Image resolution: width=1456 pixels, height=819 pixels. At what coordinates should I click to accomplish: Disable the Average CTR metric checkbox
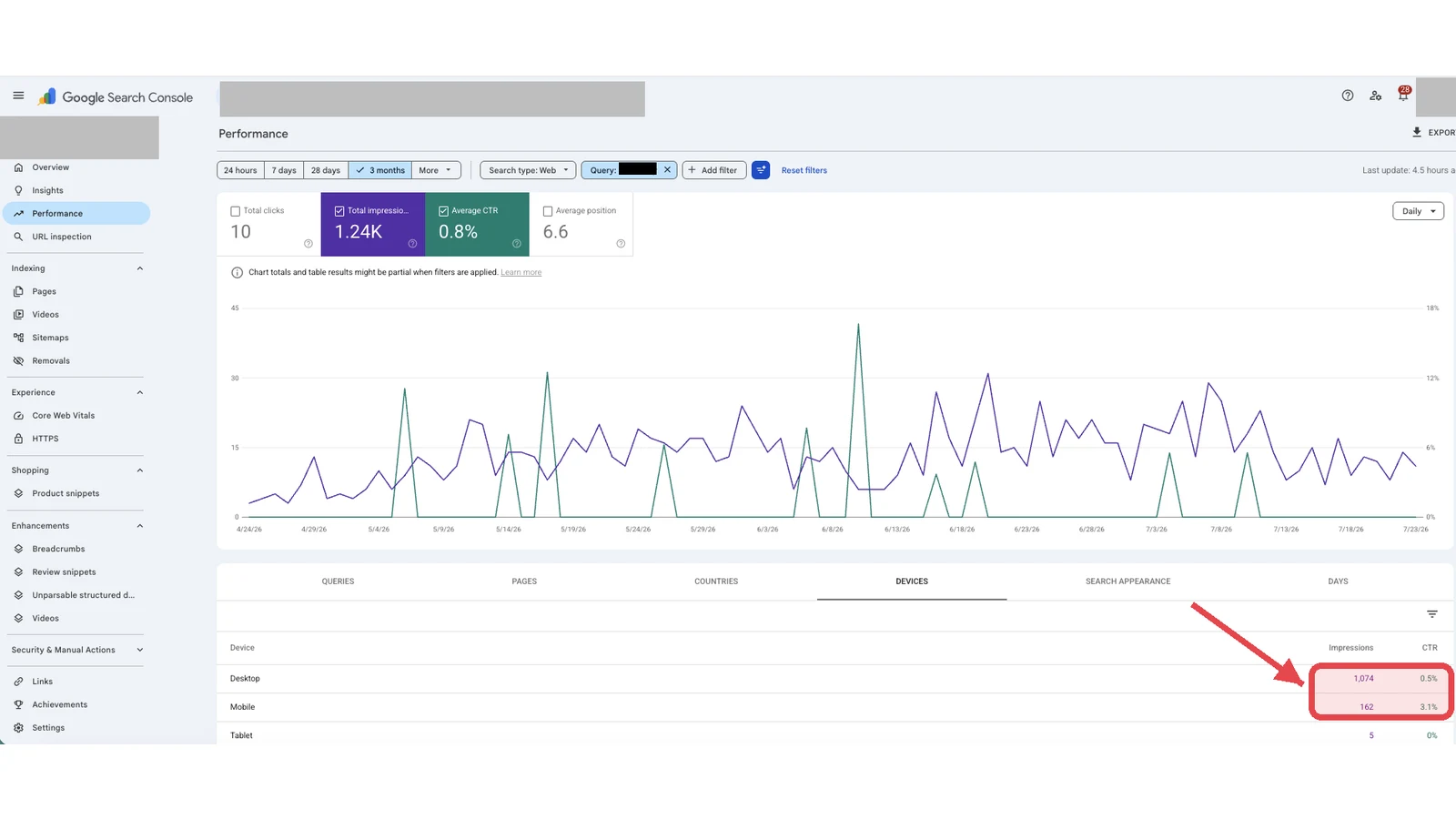[444, 211]
